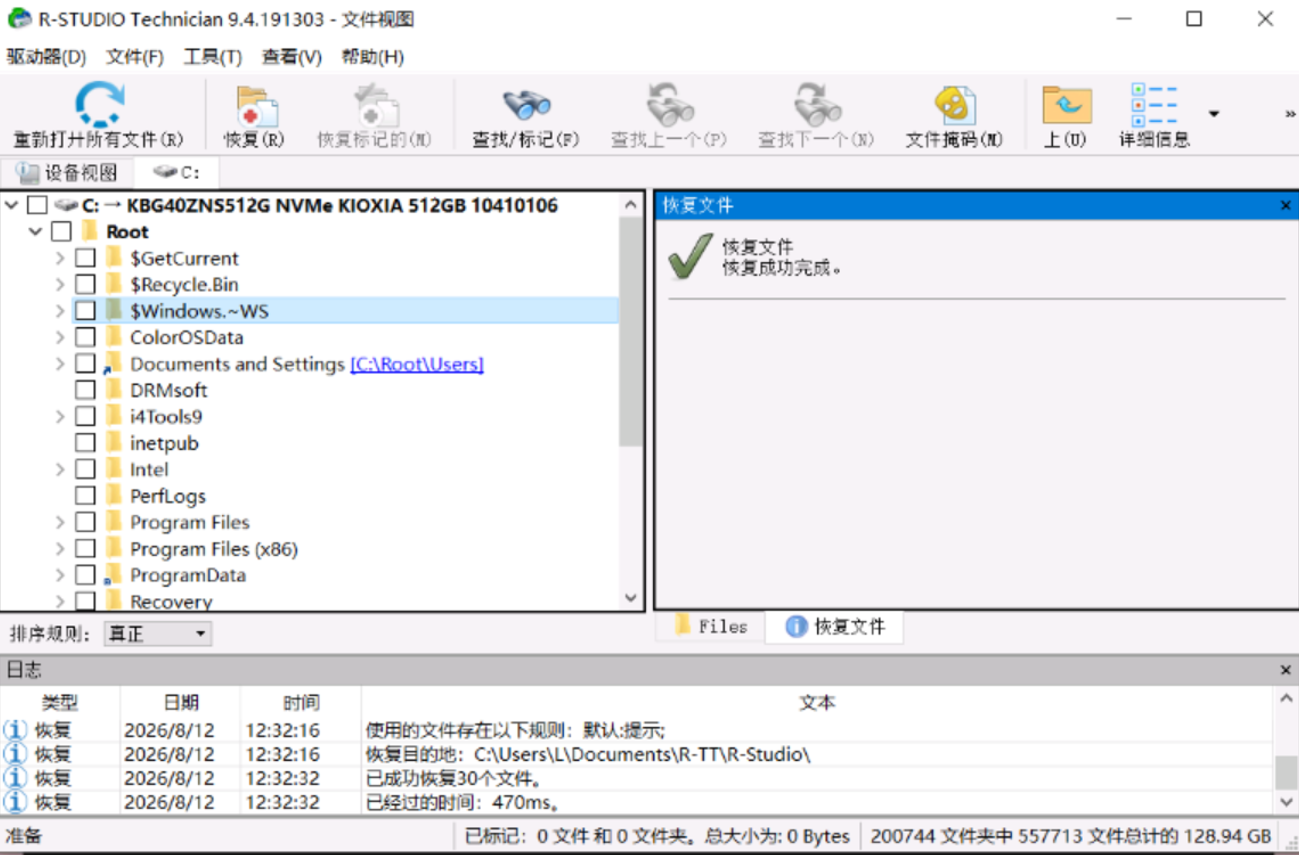Switch to the Files tab

pyautogui.click(x=711, y=627)
